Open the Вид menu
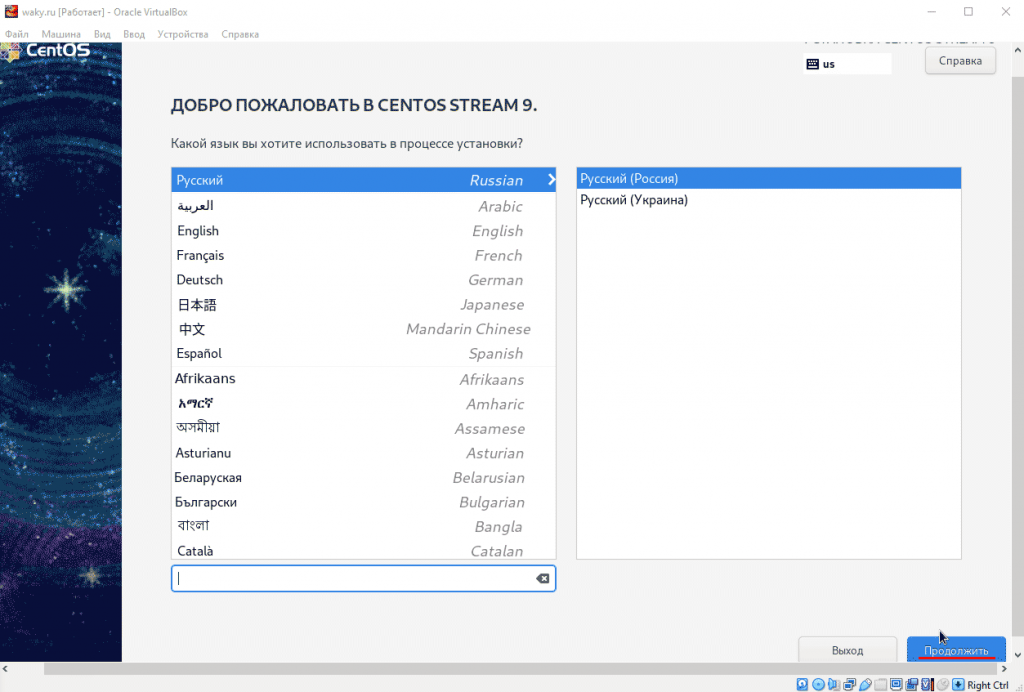 pyautogui.click(x=102, y=34)
